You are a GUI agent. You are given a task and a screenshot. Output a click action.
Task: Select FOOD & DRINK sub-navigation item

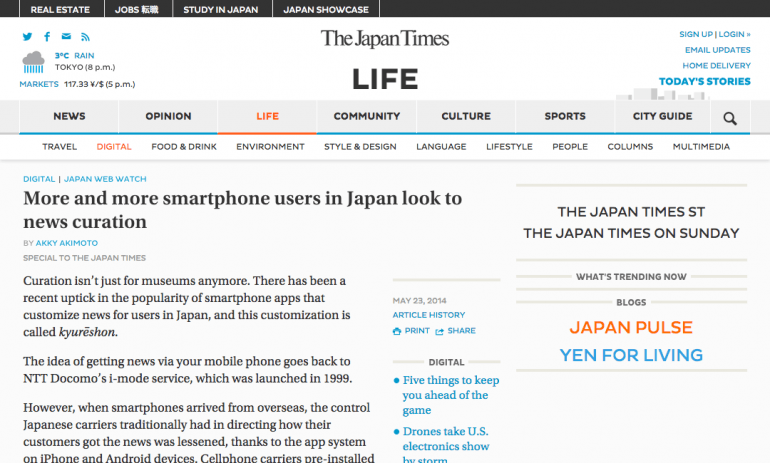pyautogui.click(x=184, y=147)
